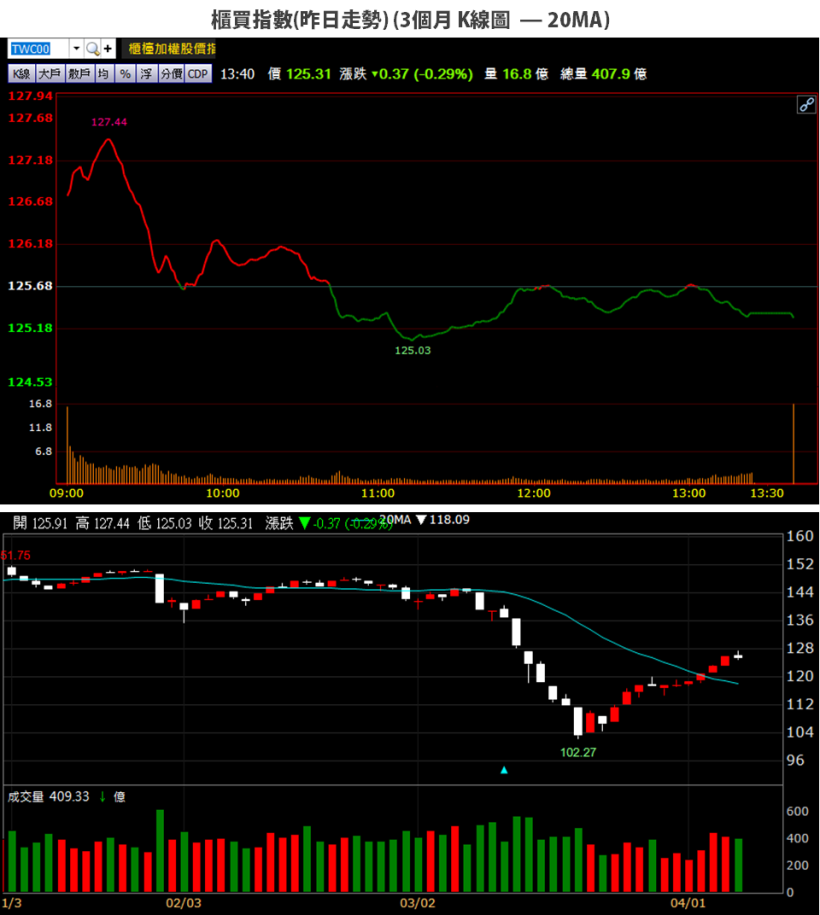Toggle the 散戶 view button
The width and height of the screenshot is (820, 915).
pyautogui.click(x=79, y=74)
